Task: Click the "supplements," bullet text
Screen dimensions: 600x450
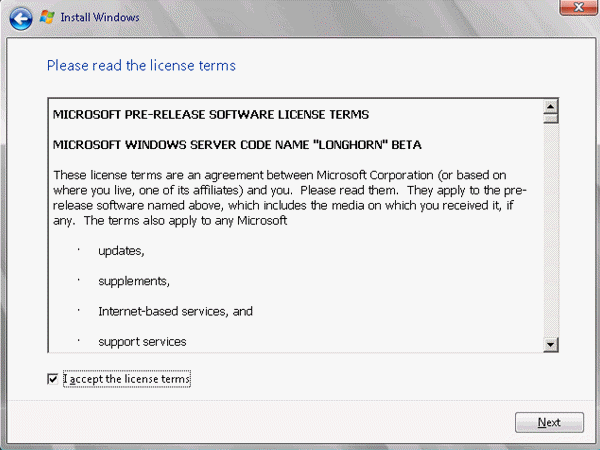Action: pyautogui.click(x=134, y=281)
